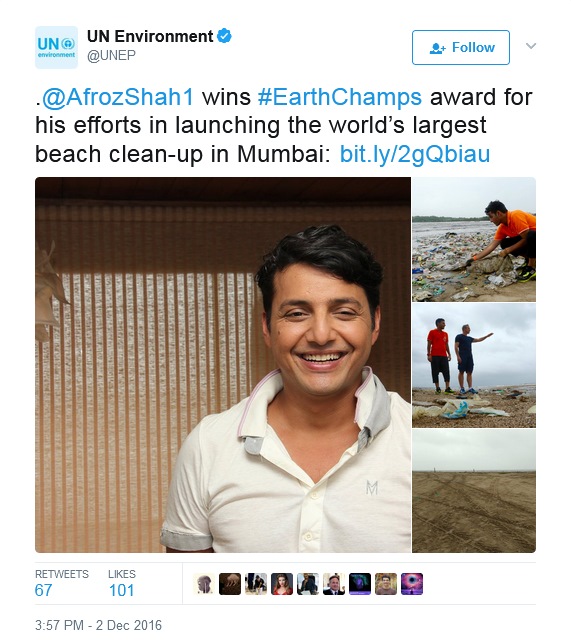This screenshot has width=571, height=642.
Task: Open the #EarthChamps hashtag
Action: point(339,97)
